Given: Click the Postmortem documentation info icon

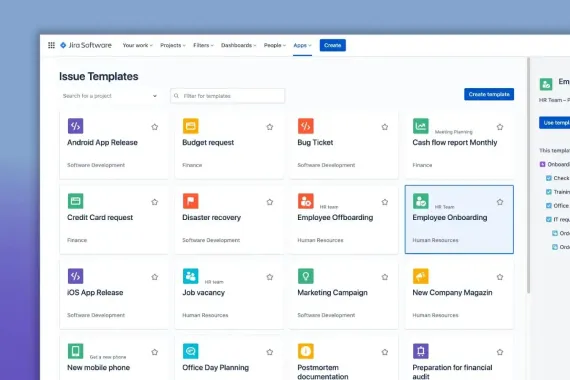Looking at the screenshot, I should (x=306, y=351).
